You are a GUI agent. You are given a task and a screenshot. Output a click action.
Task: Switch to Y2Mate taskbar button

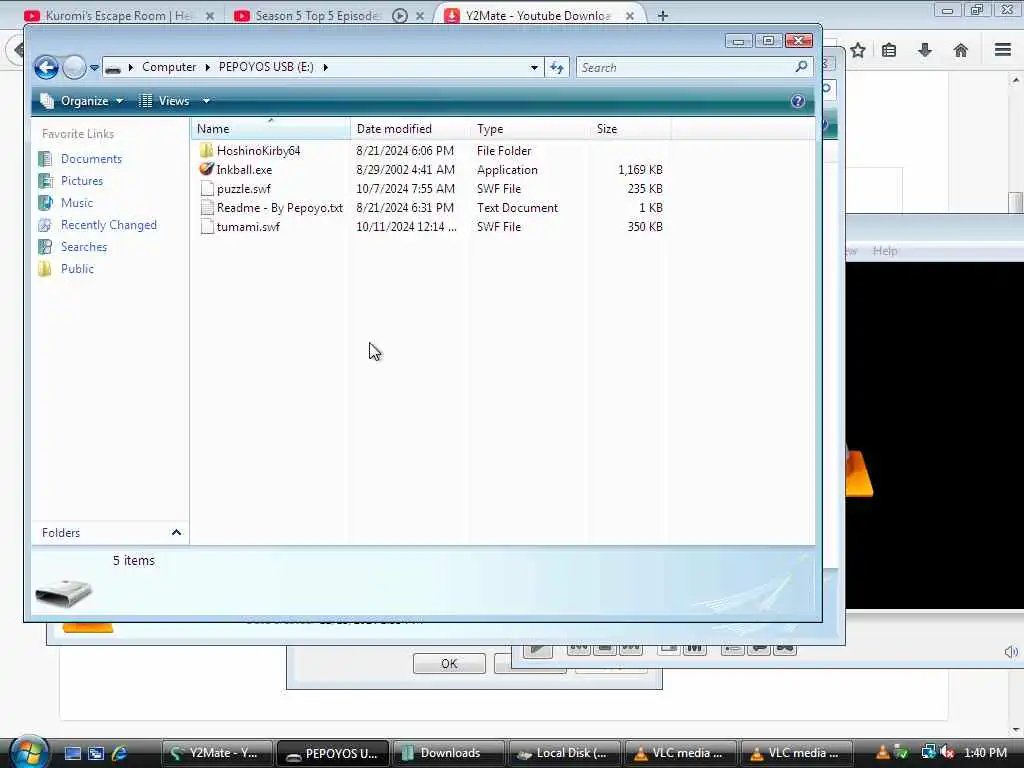217,753
